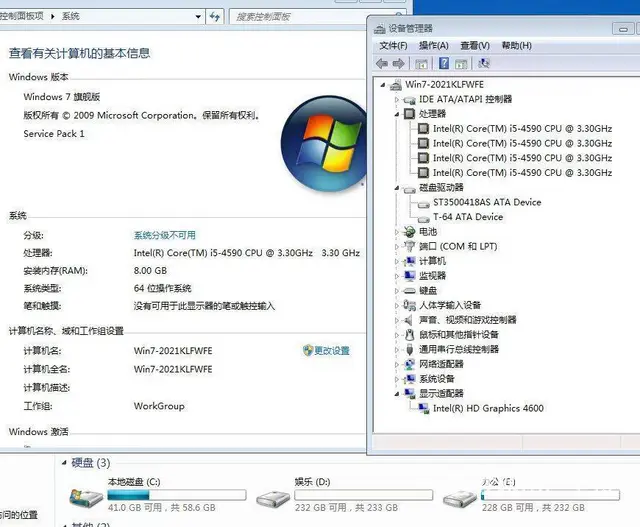Click the 64 位操作系统 text
The height and width of the screenshot is (527, 640).
pyautogui.click(x=162, y=288)
